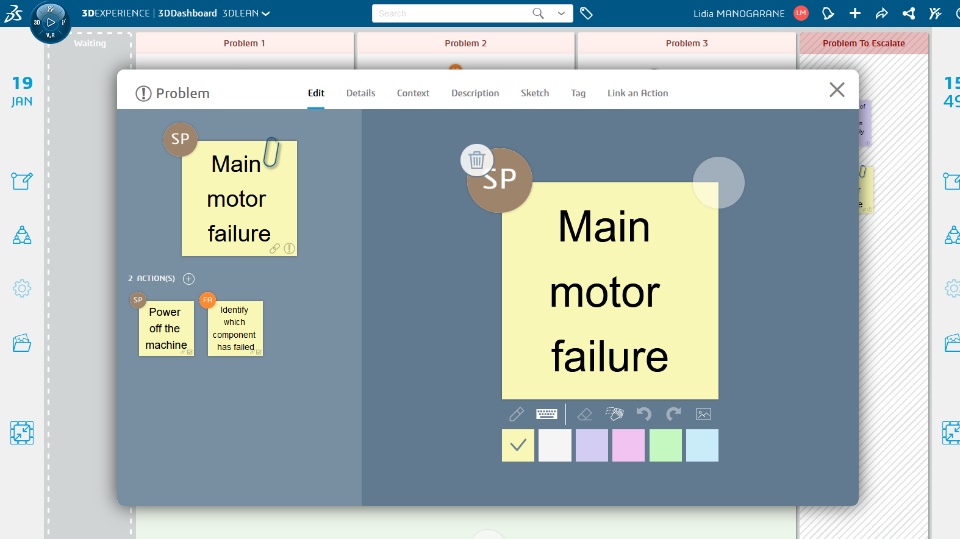Open the tag icon in top bar
Image resolution: width=960 pixels, height=539 pixels.
point(586,13)
